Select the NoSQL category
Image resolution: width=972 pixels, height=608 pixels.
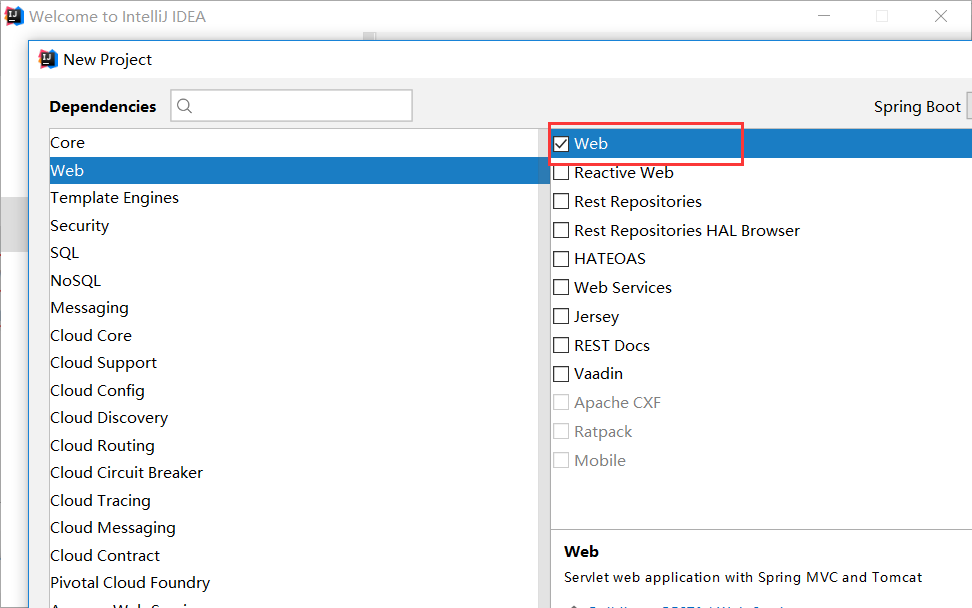click(x=295, y=281)
